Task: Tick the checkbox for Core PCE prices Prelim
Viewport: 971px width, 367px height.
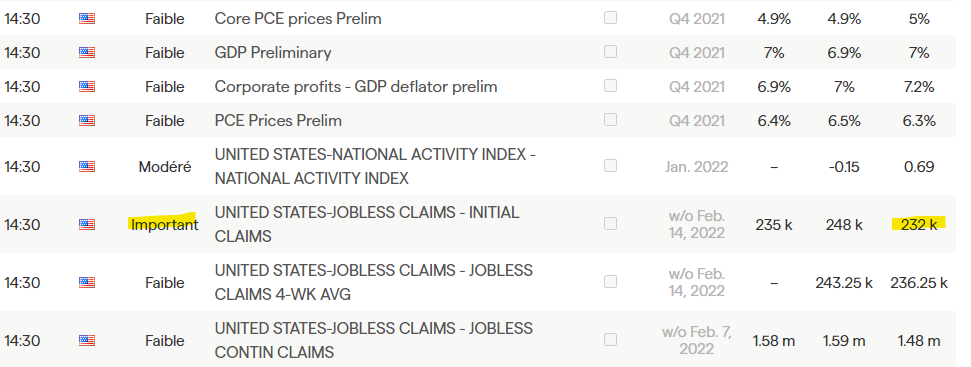Action: 611,18
